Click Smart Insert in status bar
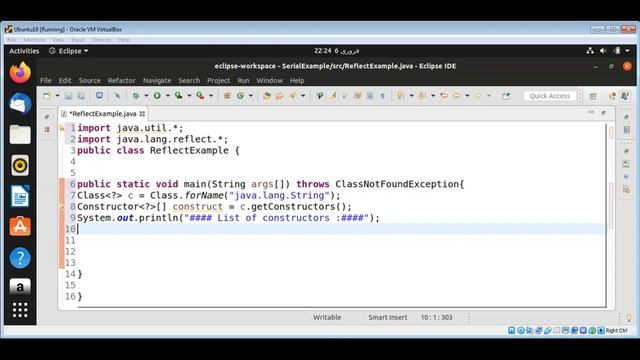The width and height of the screenshot is (640, 360). click(x=388, y=317)
